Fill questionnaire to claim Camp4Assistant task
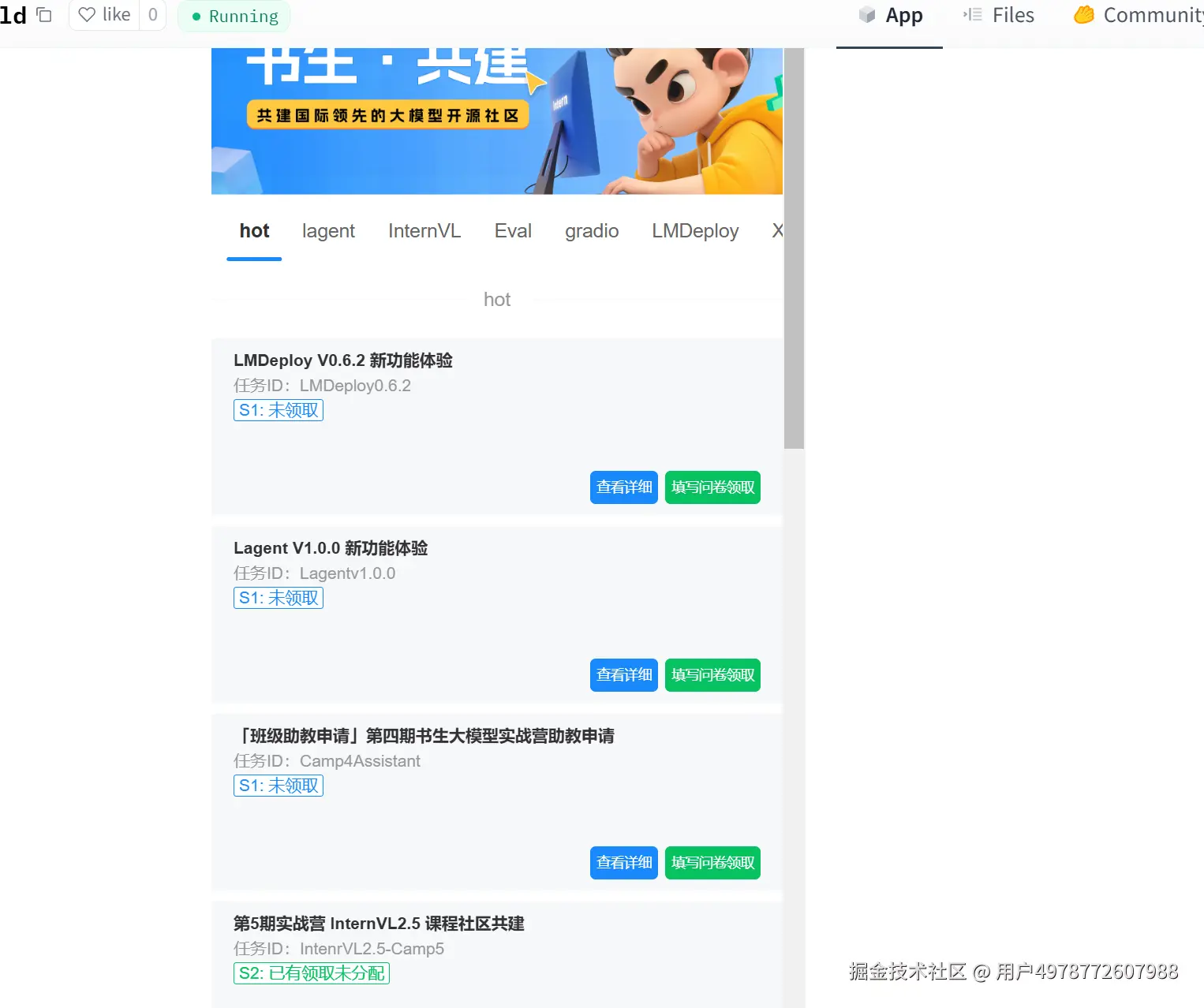Viewport: 1204px width, 1008px height. point(712,863)
